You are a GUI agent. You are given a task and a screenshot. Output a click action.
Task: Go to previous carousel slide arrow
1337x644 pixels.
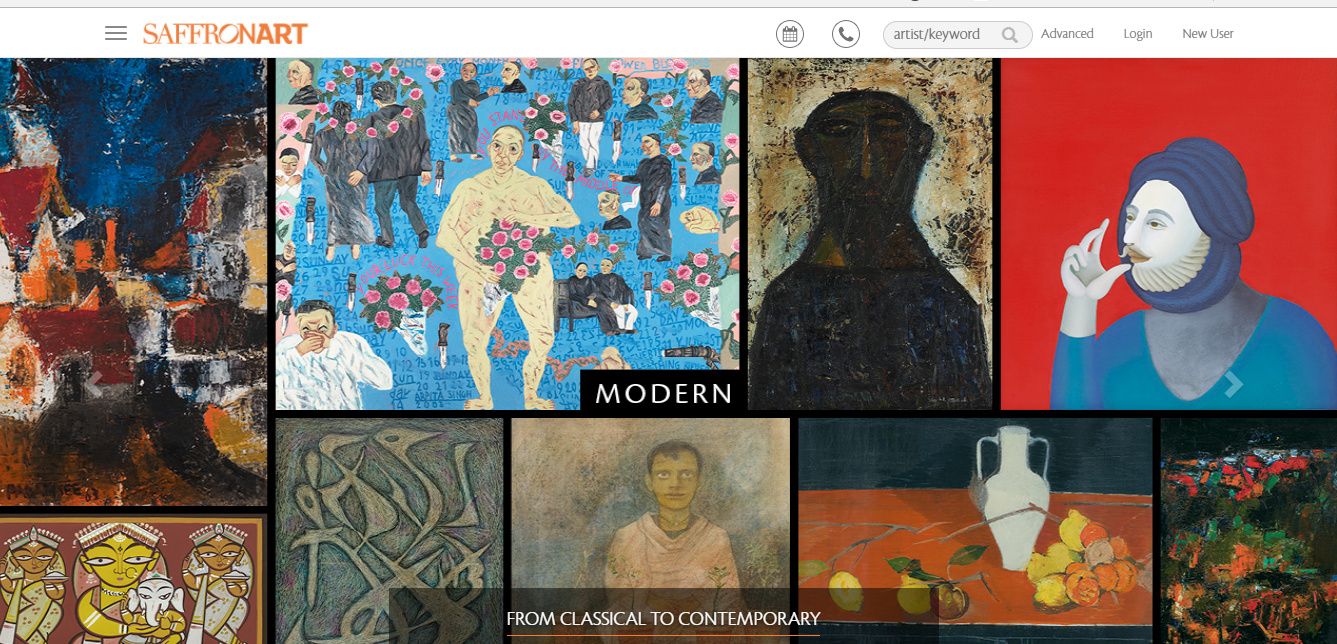coord(95,384)
